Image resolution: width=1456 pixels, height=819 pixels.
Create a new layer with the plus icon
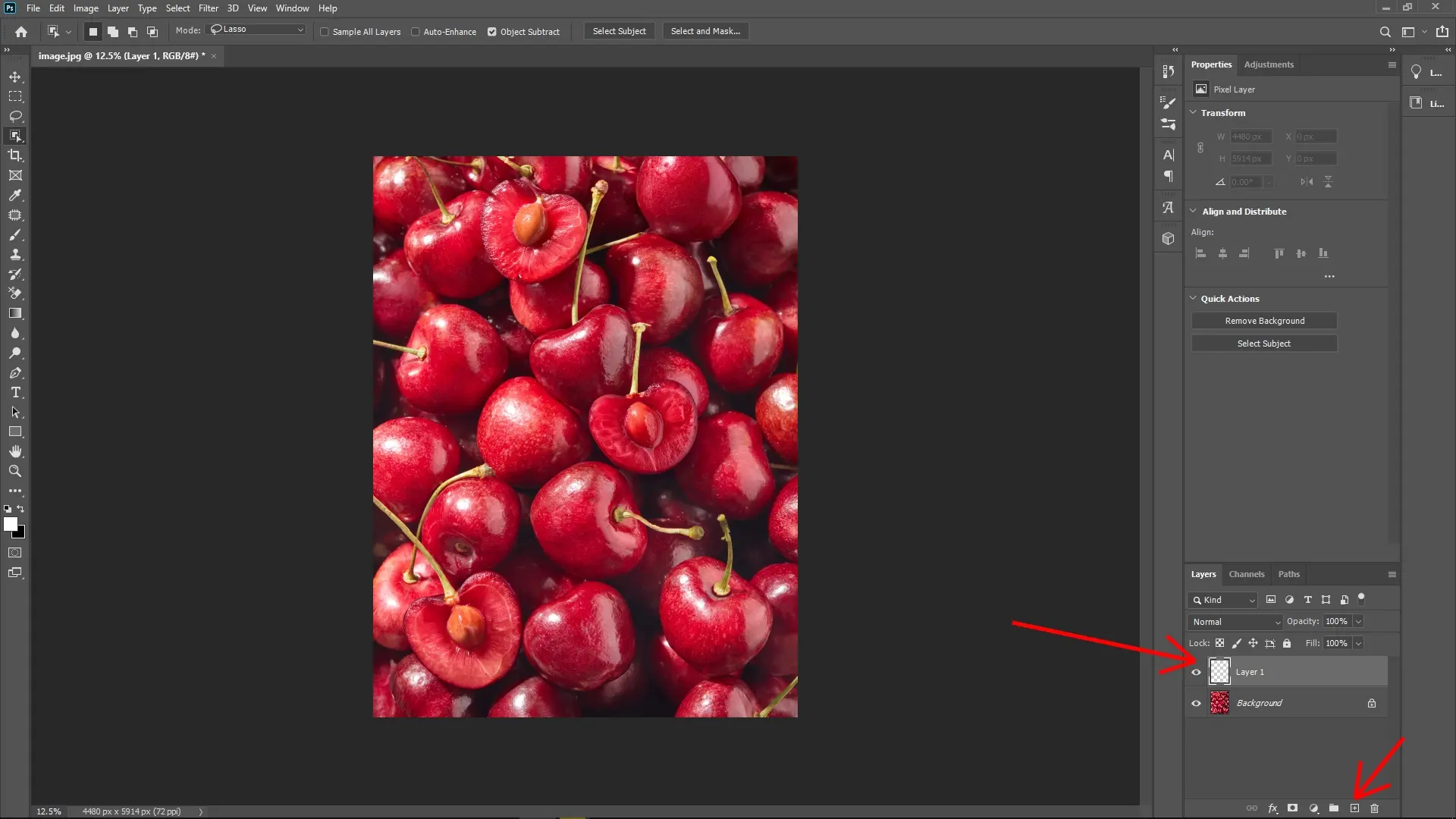point(1355,808)
